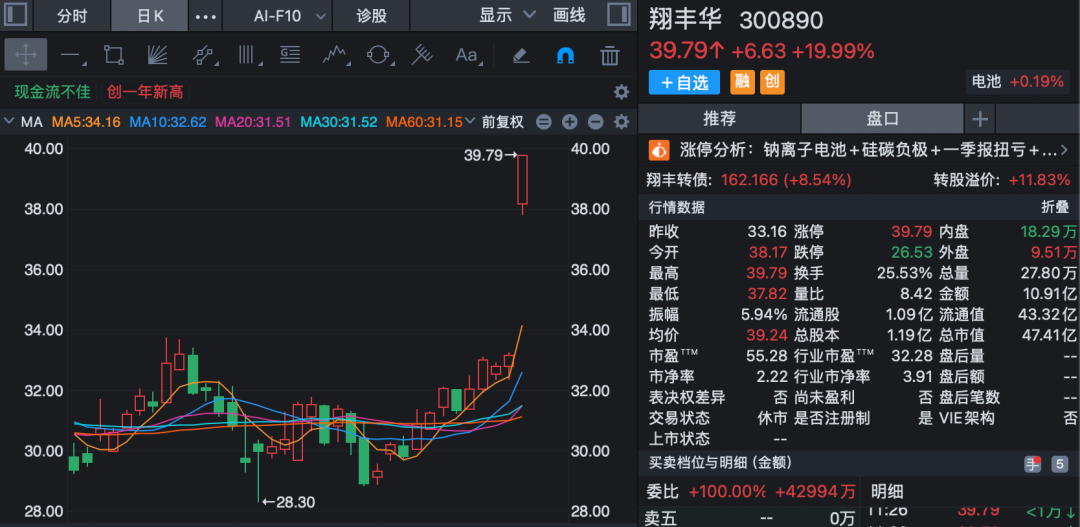Switch to the 分时 intraday tab
Image resolution: width=1080 pixels, height=527 pixels.
[72, 16]
